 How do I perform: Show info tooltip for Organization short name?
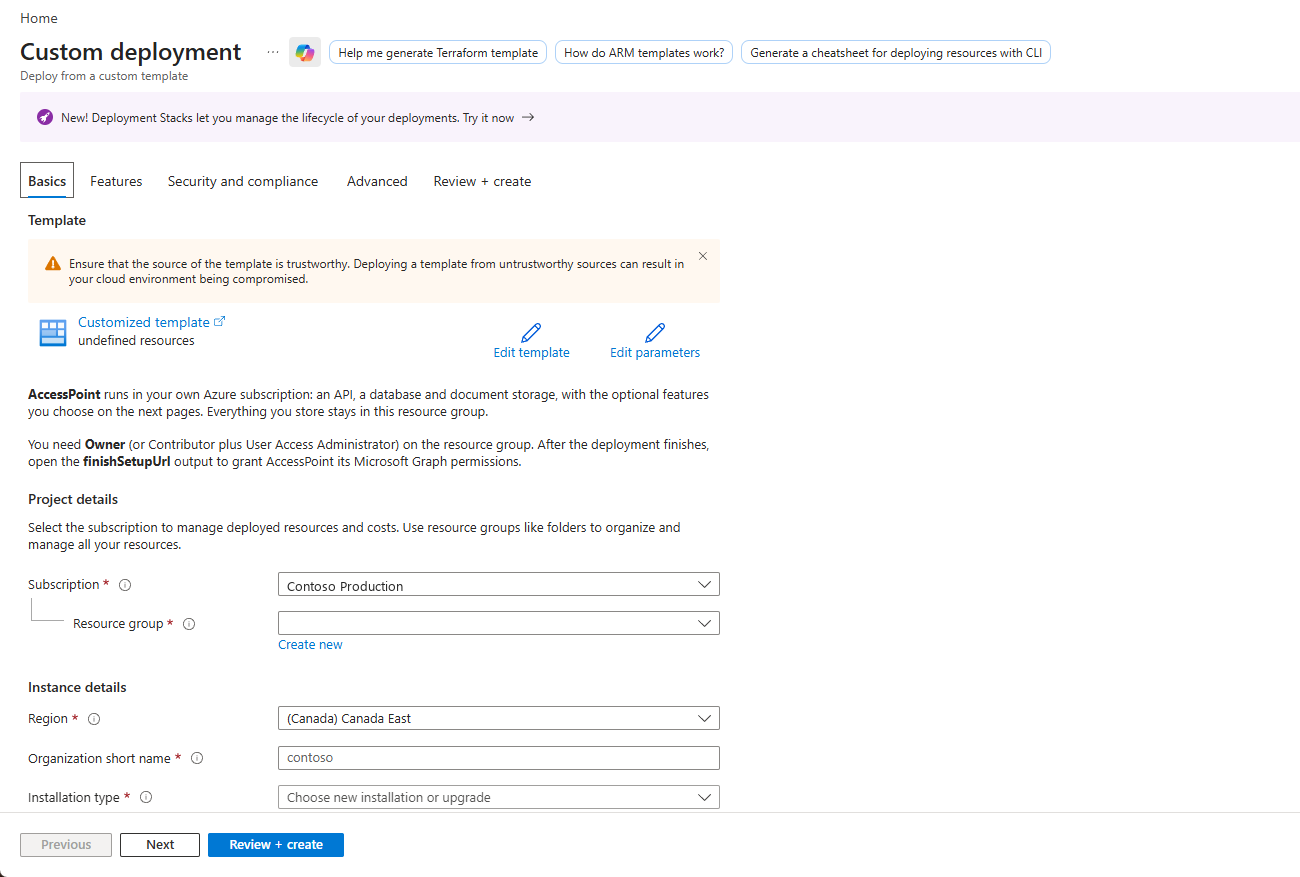pos(197,758)
